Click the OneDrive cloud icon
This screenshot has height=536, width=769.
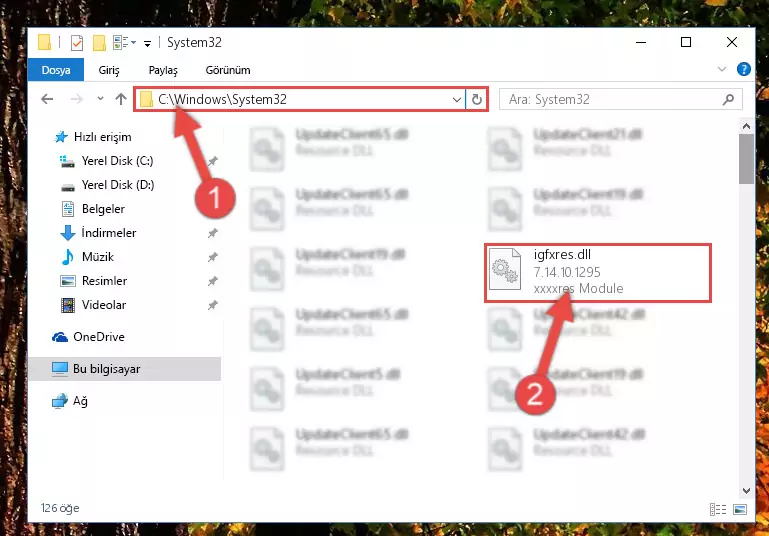click(60, 337)
